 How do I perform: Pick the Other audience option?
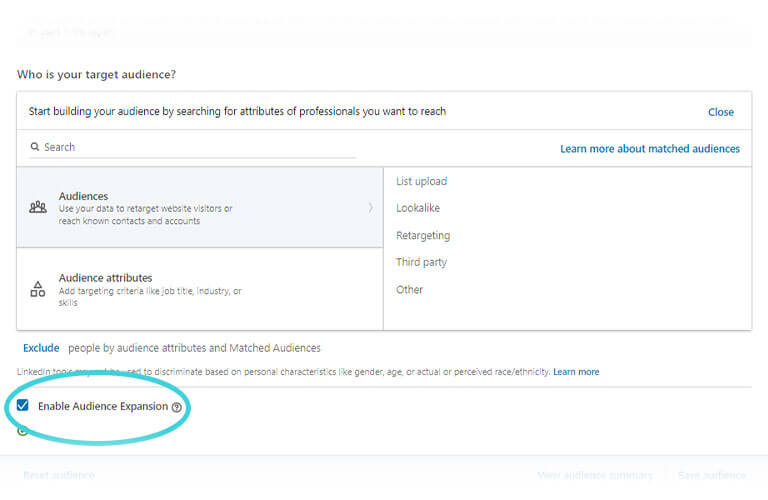[x=410, y=289]
